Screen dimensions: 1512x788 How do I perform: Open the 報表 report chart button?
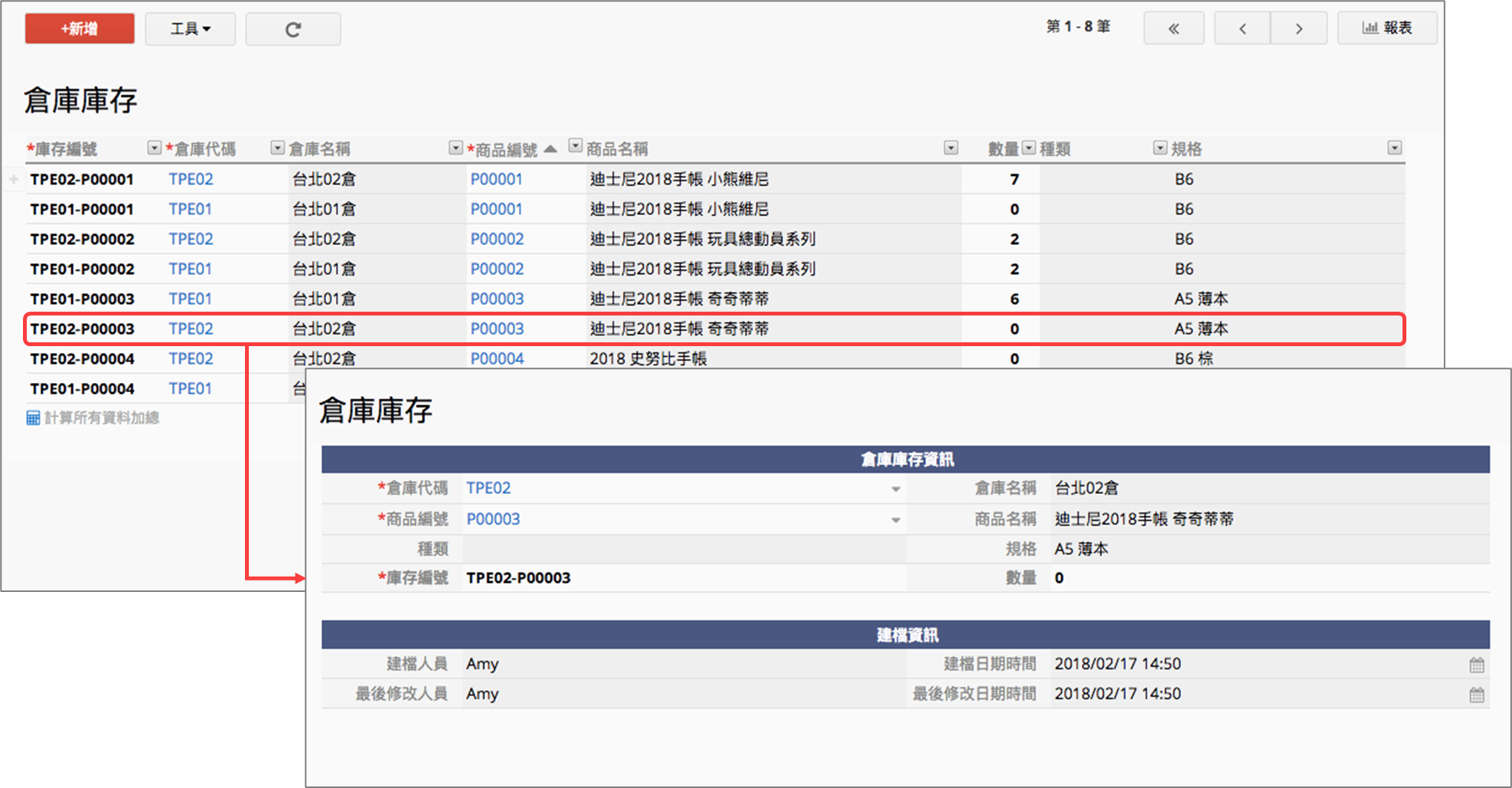click(x=1386, y=28)
